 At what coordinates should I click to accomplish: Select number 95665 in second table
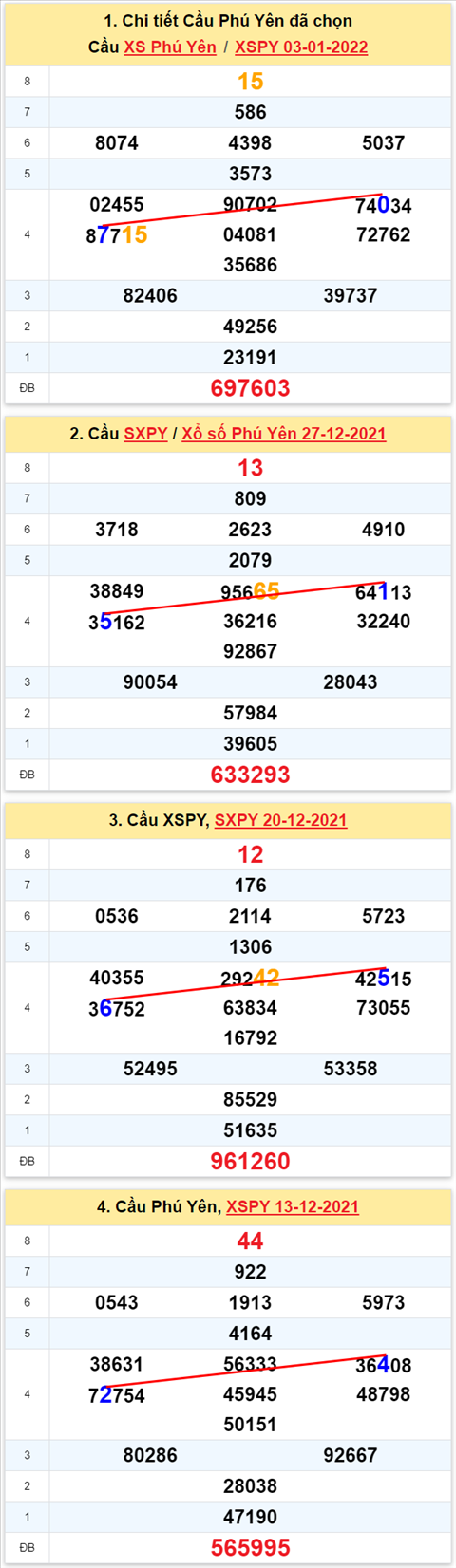tap(250, 592)
